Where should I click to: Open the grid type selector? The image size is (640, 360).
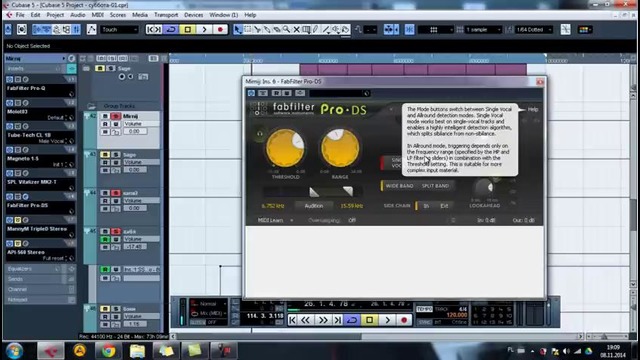436,29
